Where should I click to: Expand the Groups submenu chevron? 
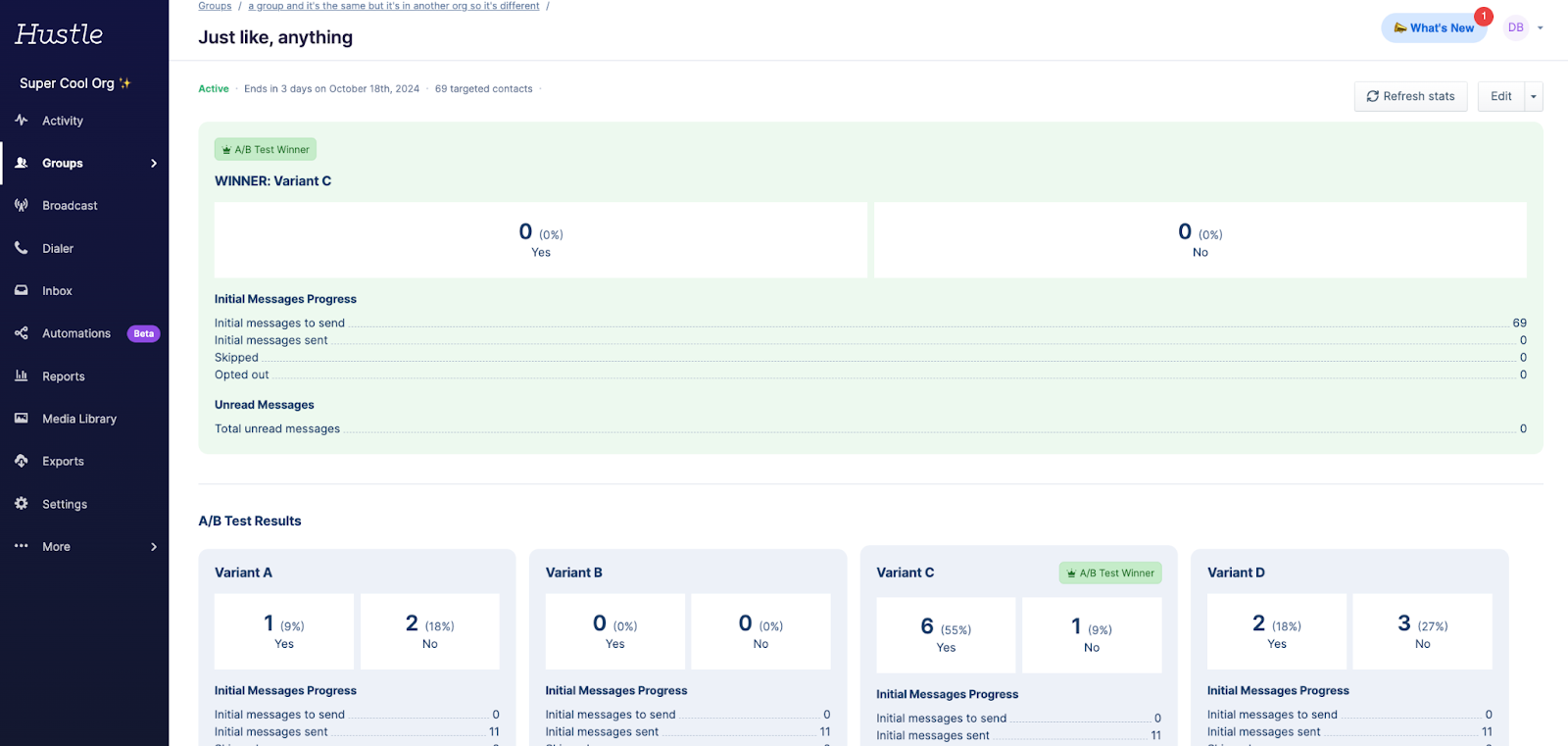pyautogui.click(x=154, y=164)
